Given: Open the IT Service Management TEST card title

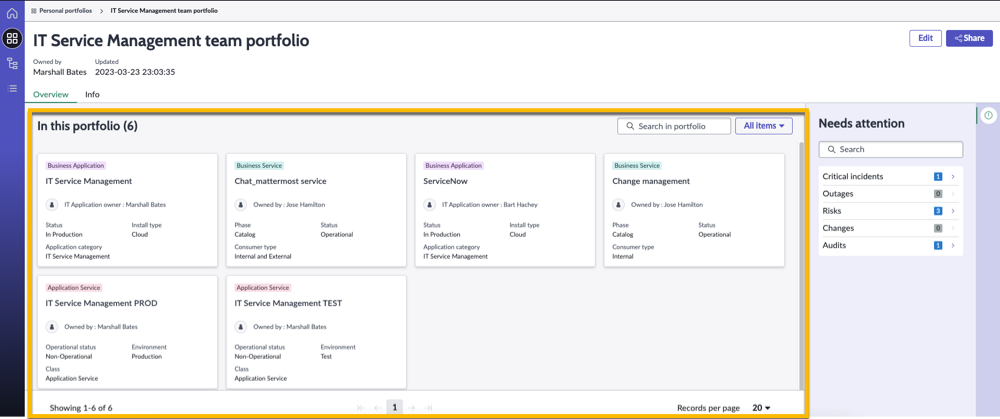Looking at the screenshot, I should pyautogui.click(x=289, y=303).
